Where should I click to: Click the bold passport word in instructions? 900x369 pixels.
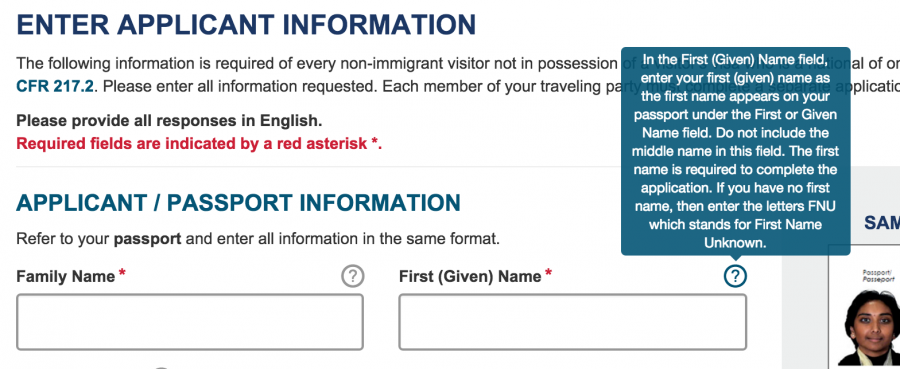[148, 239]
